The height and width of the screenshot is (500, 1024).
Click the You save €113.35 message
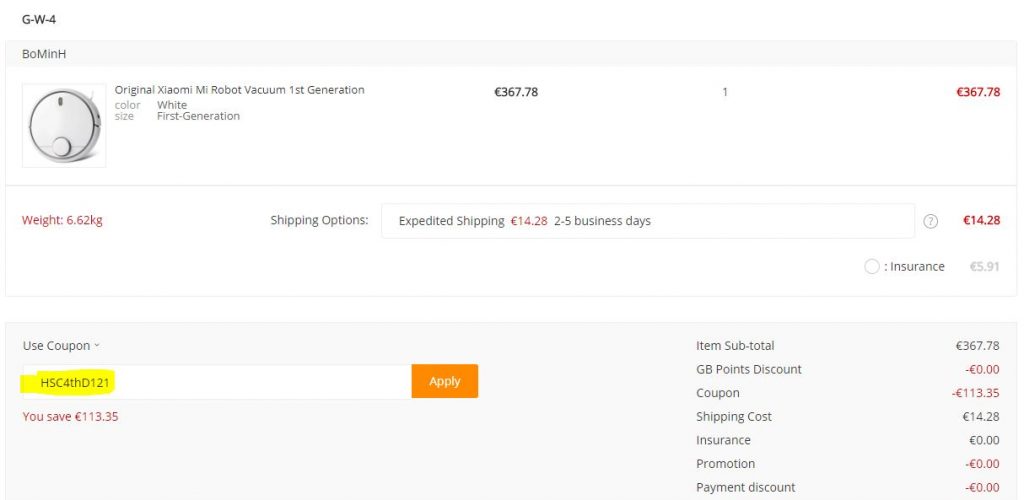pos(71,416)
